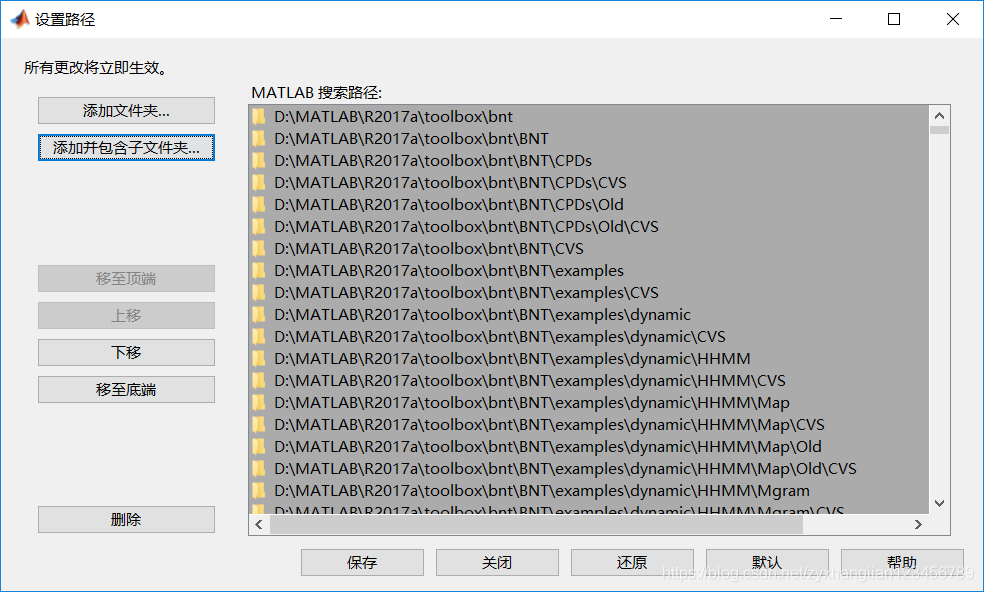Viewport: 984px width, 592px height.
Task: Click the 关闭 button
Action: coord(497,562)
